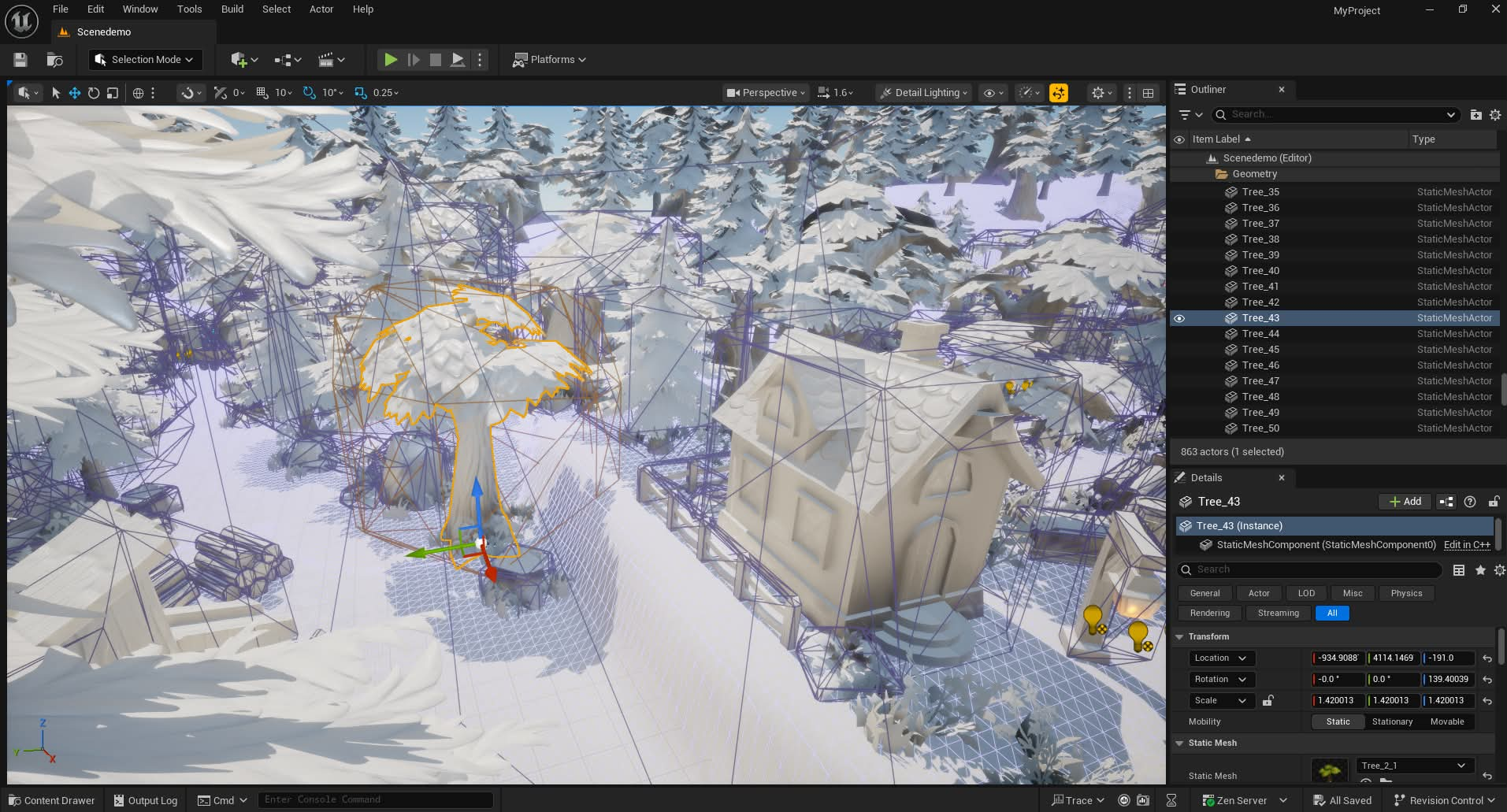Set Mobility to Static
Screen dimensions: 1507x812
click(1338, 721)
